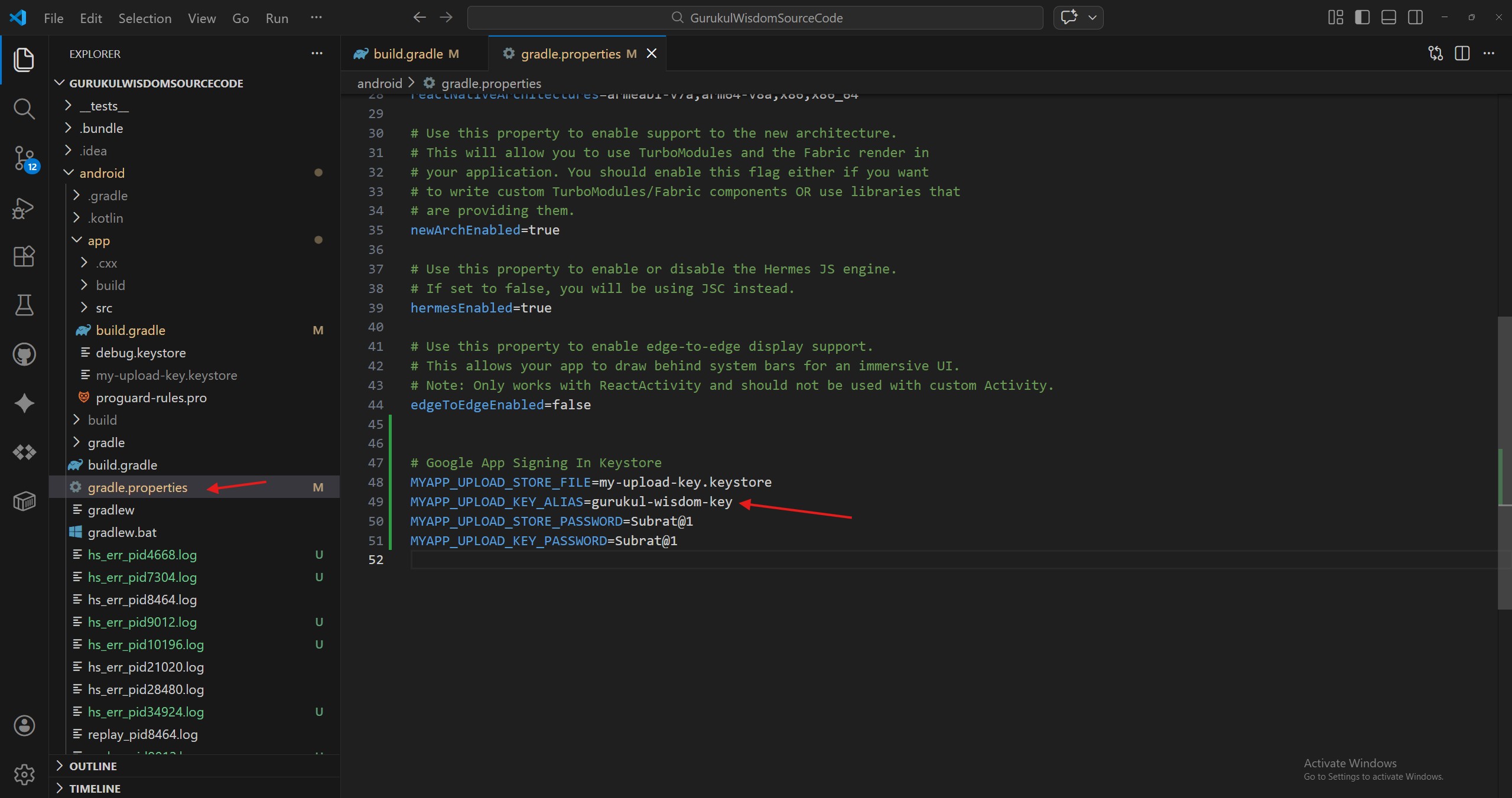Image resolution: width=1512 pixels, height=798 pixels.
Task: Open the GitHub view in activity bar
Action: click(24, 354)
